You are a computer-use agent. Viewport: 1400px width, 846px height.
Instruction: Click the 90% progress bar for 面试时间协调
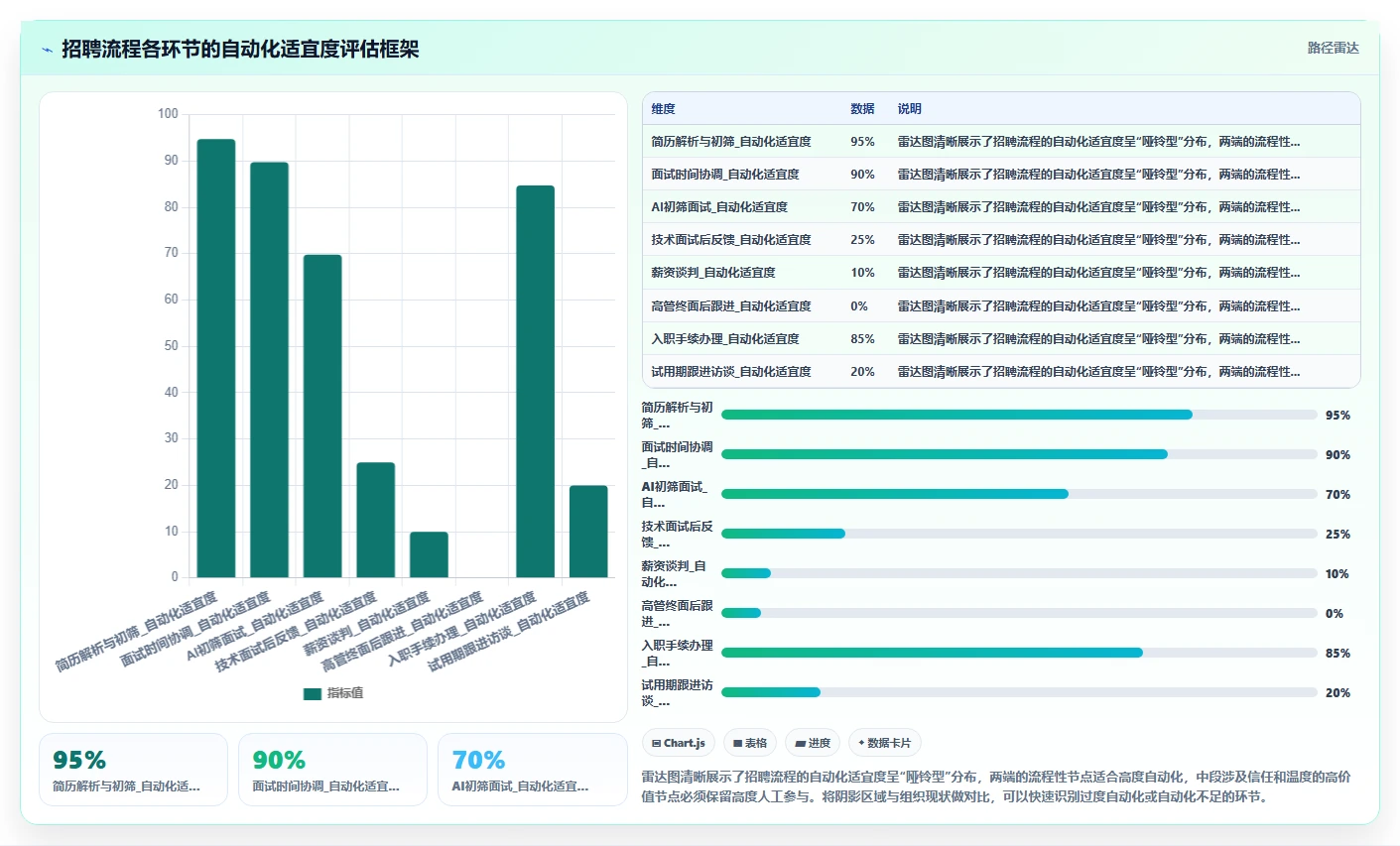[x=1019, y=454]
